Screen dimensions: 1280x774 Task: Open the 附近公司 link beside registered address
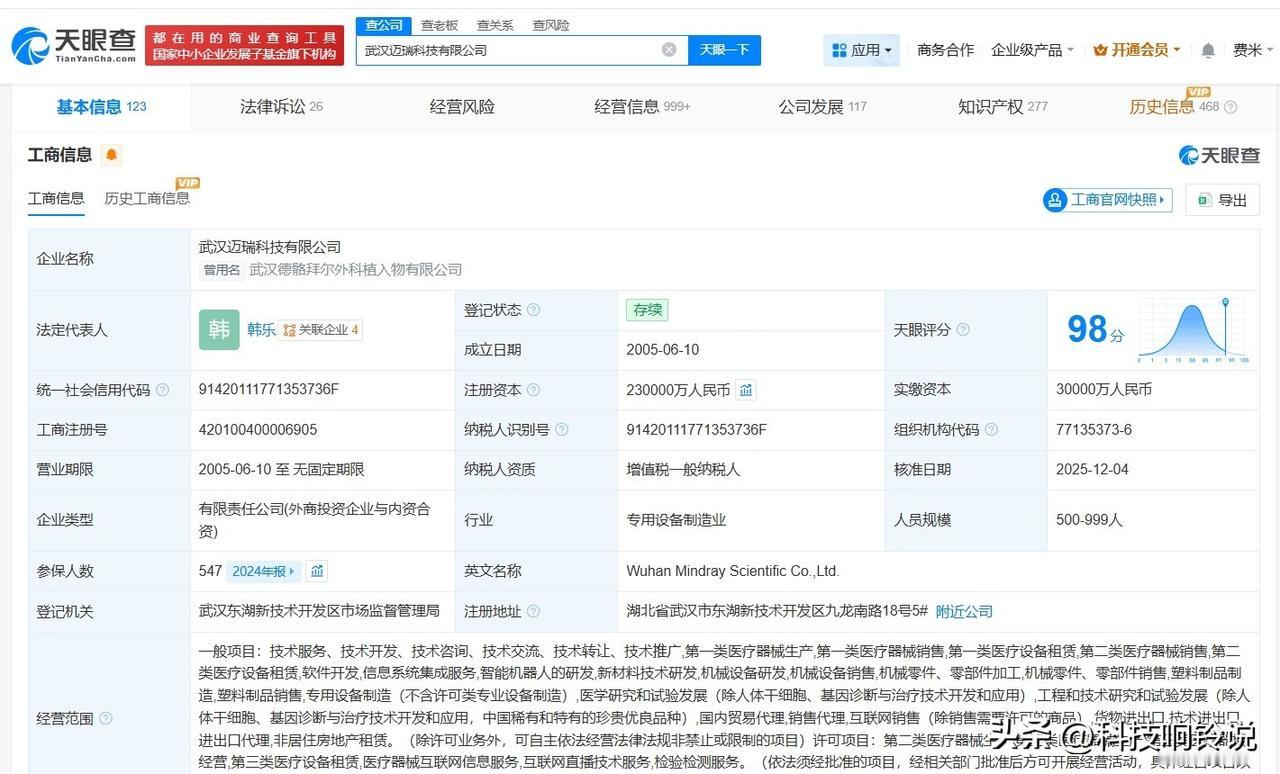(x=963, y=611)
